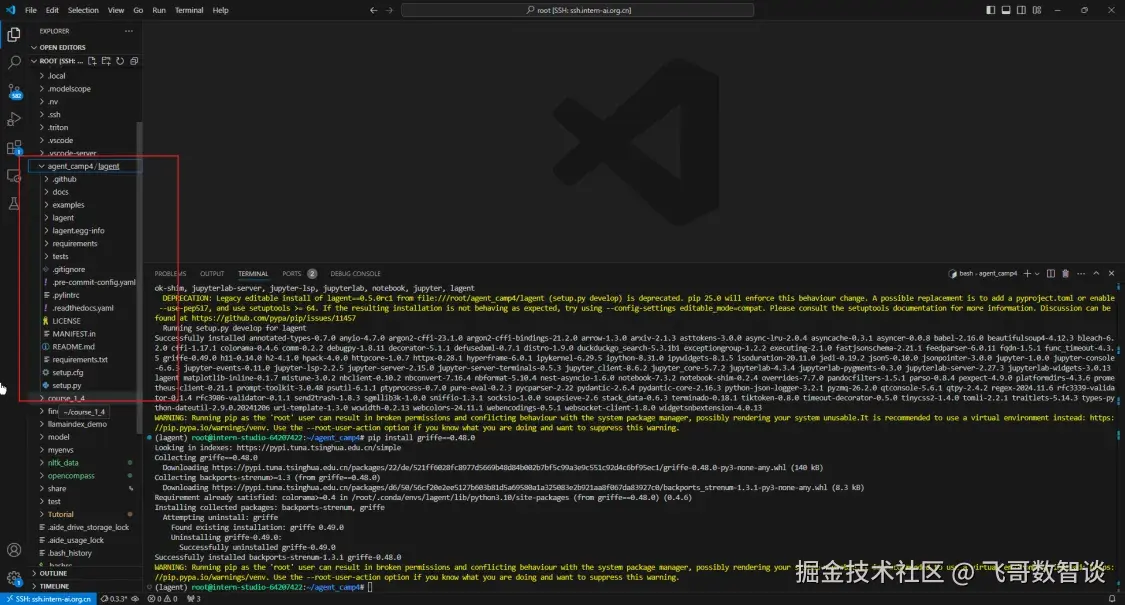Navigate back with the arrow icon
The height and width of the screenshot is (605, 1125).
373,10
